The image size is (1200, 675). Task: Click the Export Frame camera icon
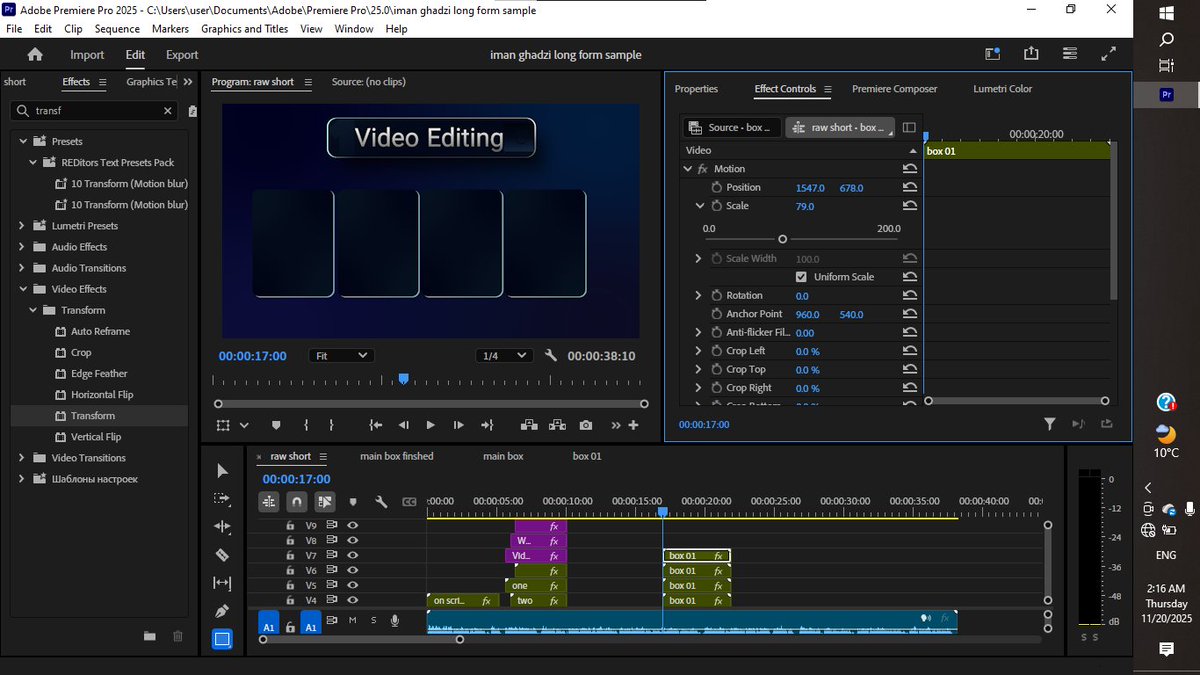coord(586,425)
